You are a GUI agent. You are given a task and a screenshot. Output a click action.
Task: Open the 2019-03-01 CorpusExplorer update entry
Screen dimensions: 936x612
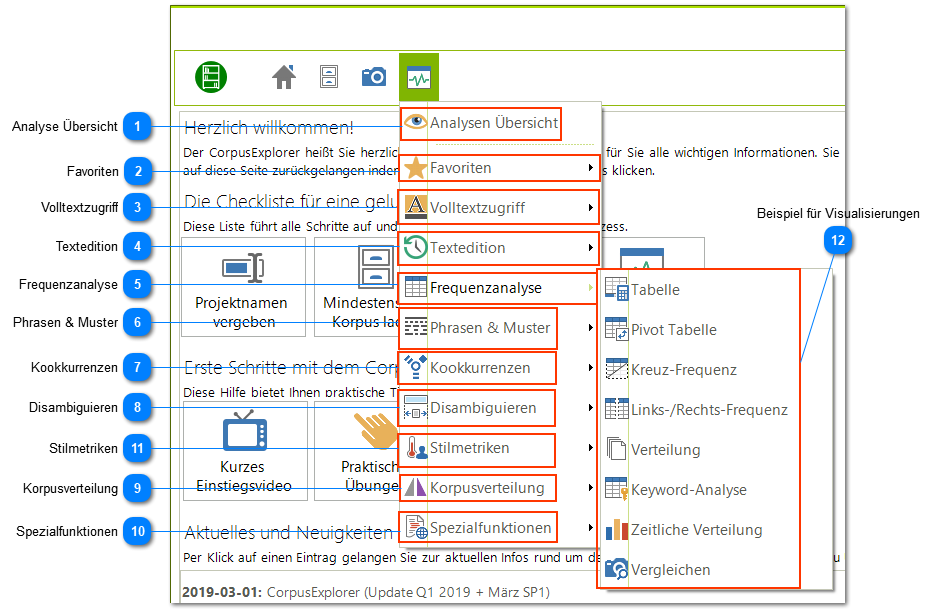pos(366,592)
